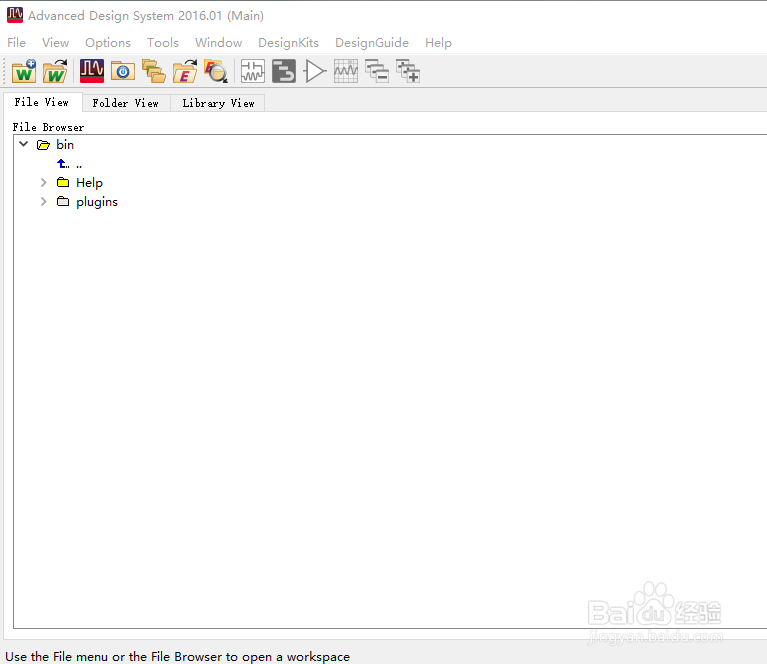Open the File menu
767x664 pixels.
click(17, 43)
